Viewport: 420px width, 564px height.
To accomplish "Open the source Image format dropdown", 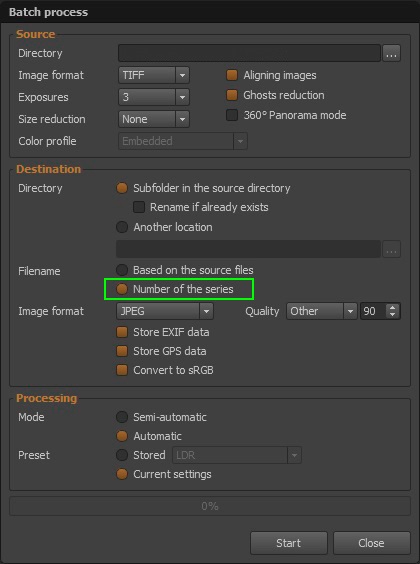I will (x=154, y=75).
